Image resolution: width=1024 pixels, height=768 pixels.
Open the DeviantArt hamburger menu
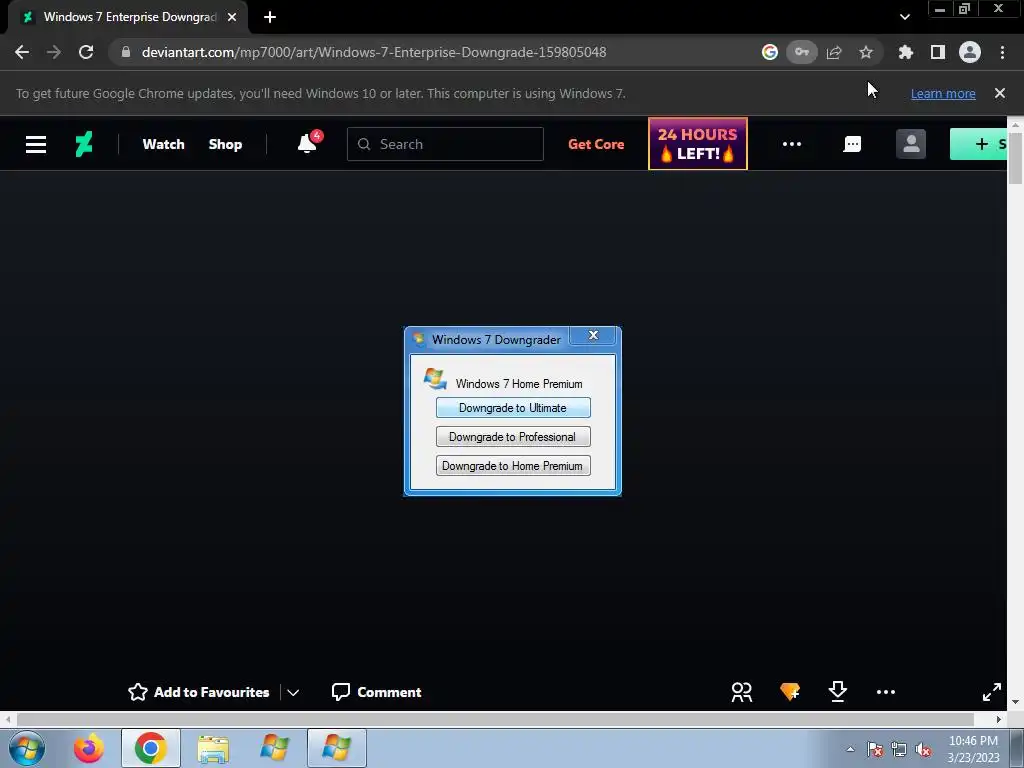[x=36, y=144]
